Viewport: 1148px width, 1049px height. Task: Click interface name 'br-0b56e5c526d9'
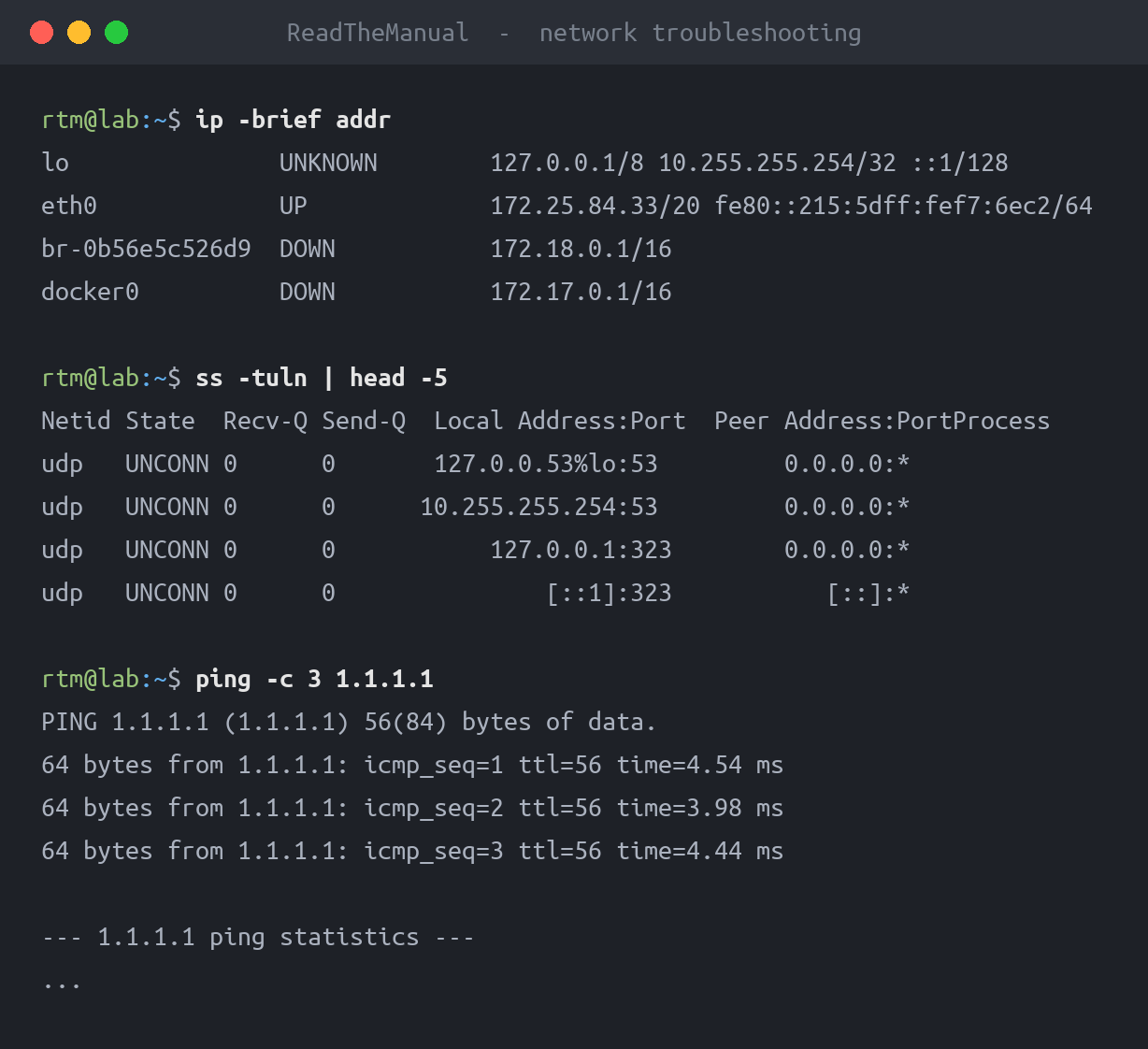coord(146,249)
